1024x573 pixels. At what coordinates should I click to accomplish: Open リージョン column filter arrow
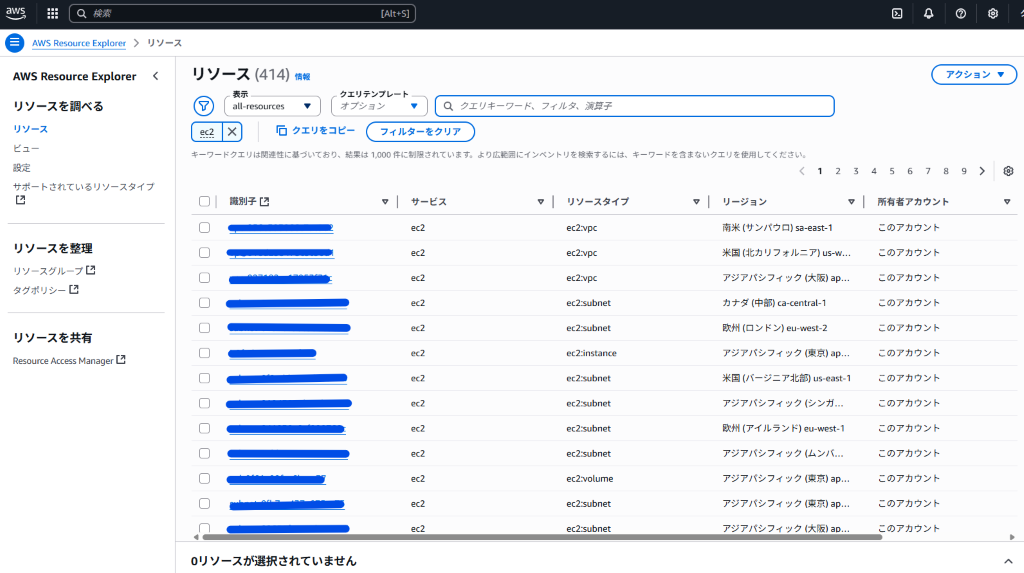click(x=852, y=202)
